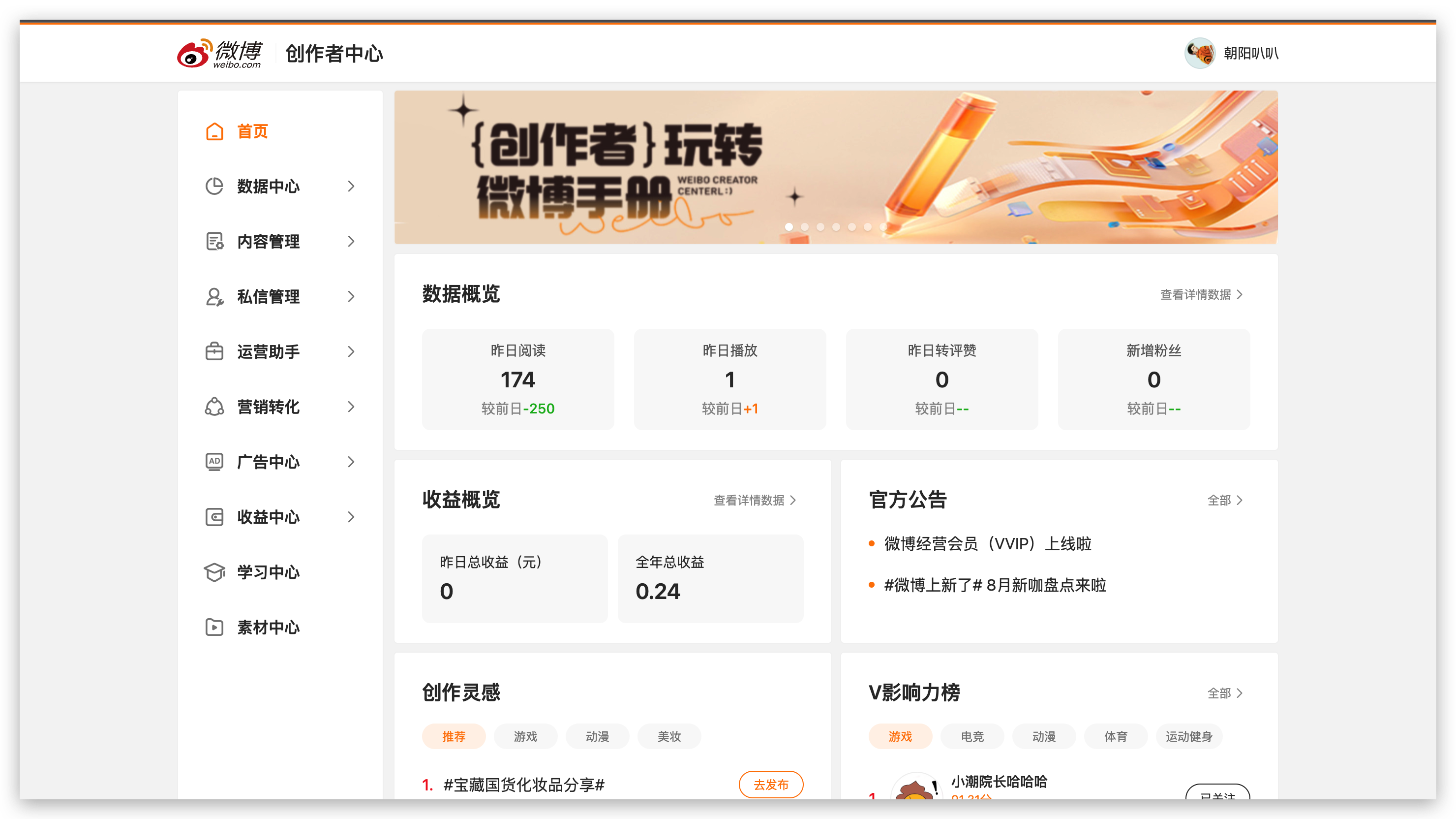Expand the 运营助手 submenu chevron

(351, 351)
